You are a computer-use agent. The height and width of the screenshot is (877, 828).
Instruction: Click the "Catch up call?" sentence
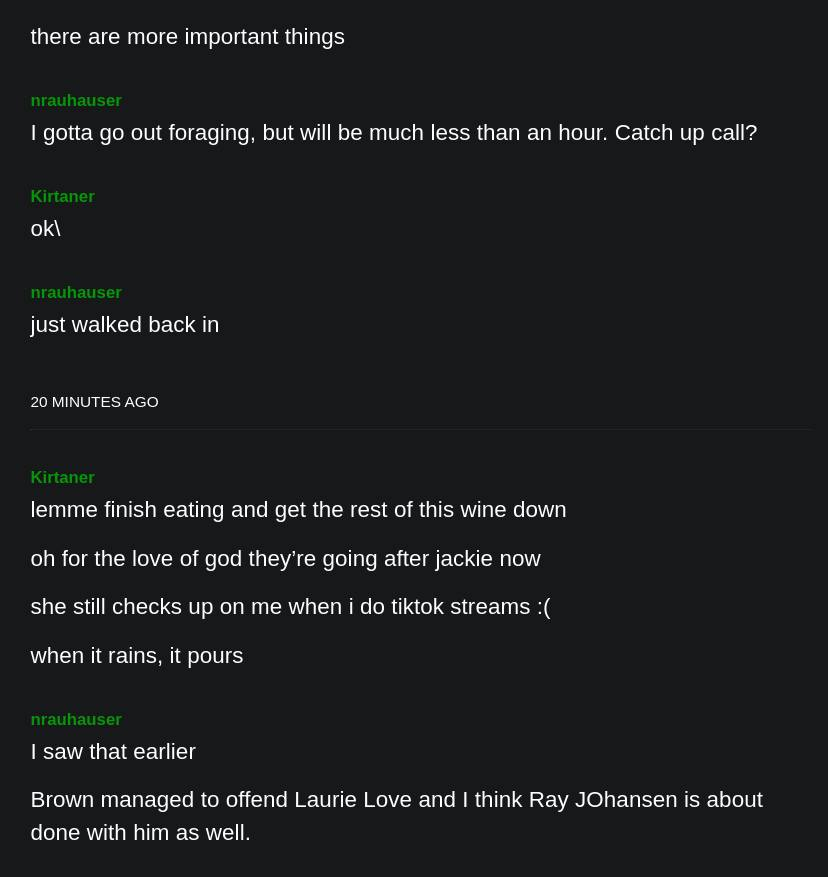click(x=685, y=133)
